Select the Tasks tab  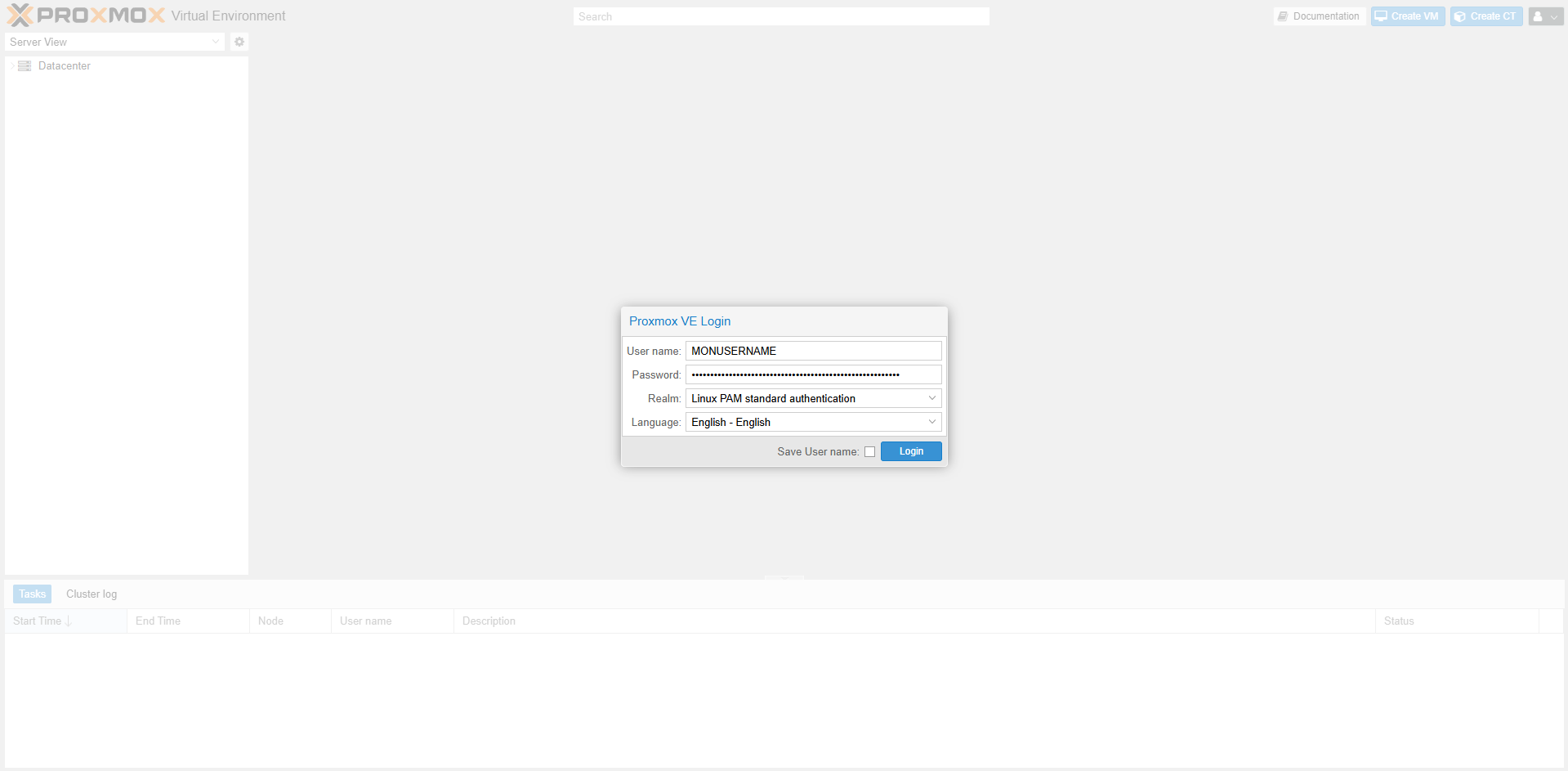coord(32,594)
